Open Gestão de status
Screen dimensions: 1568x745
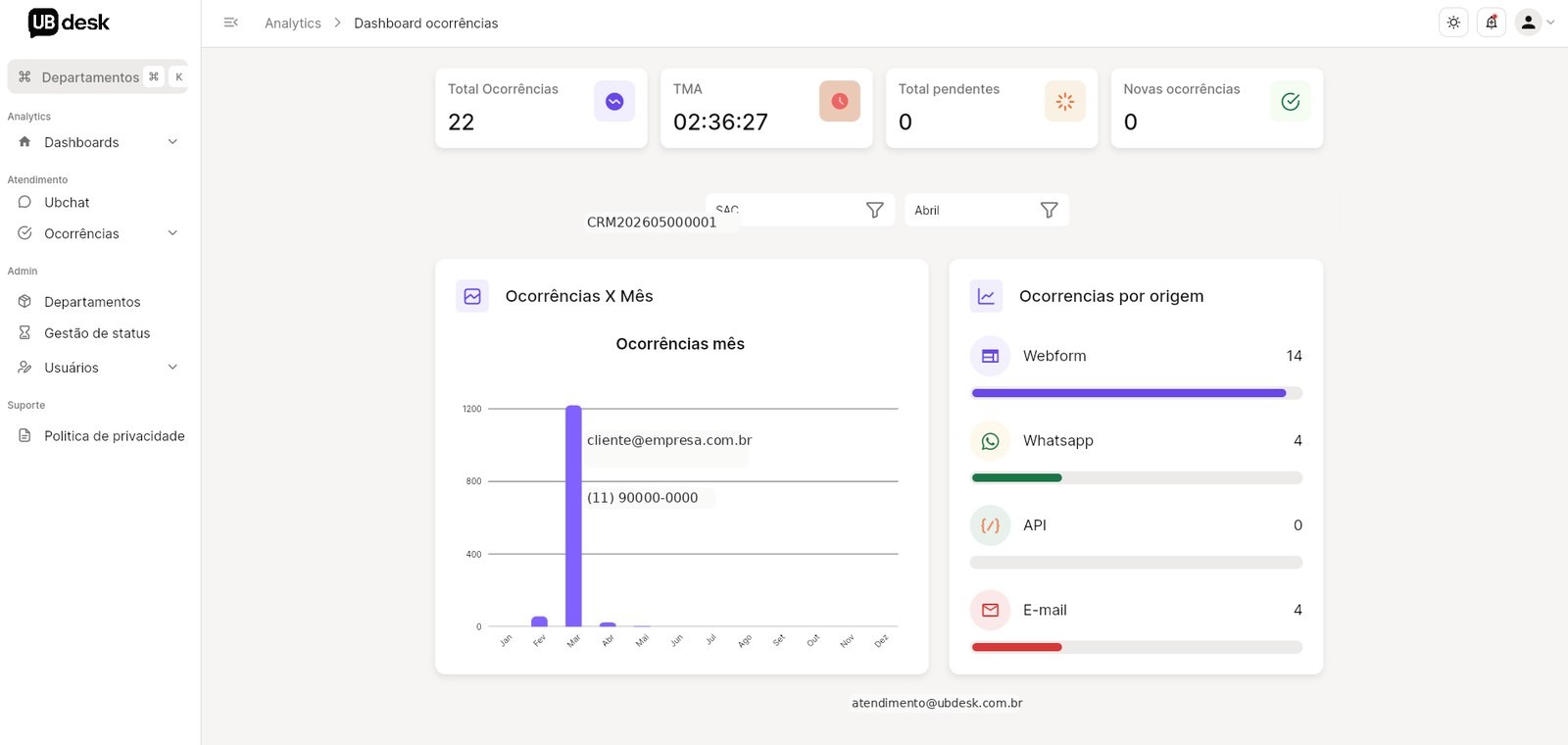point(98,333)
